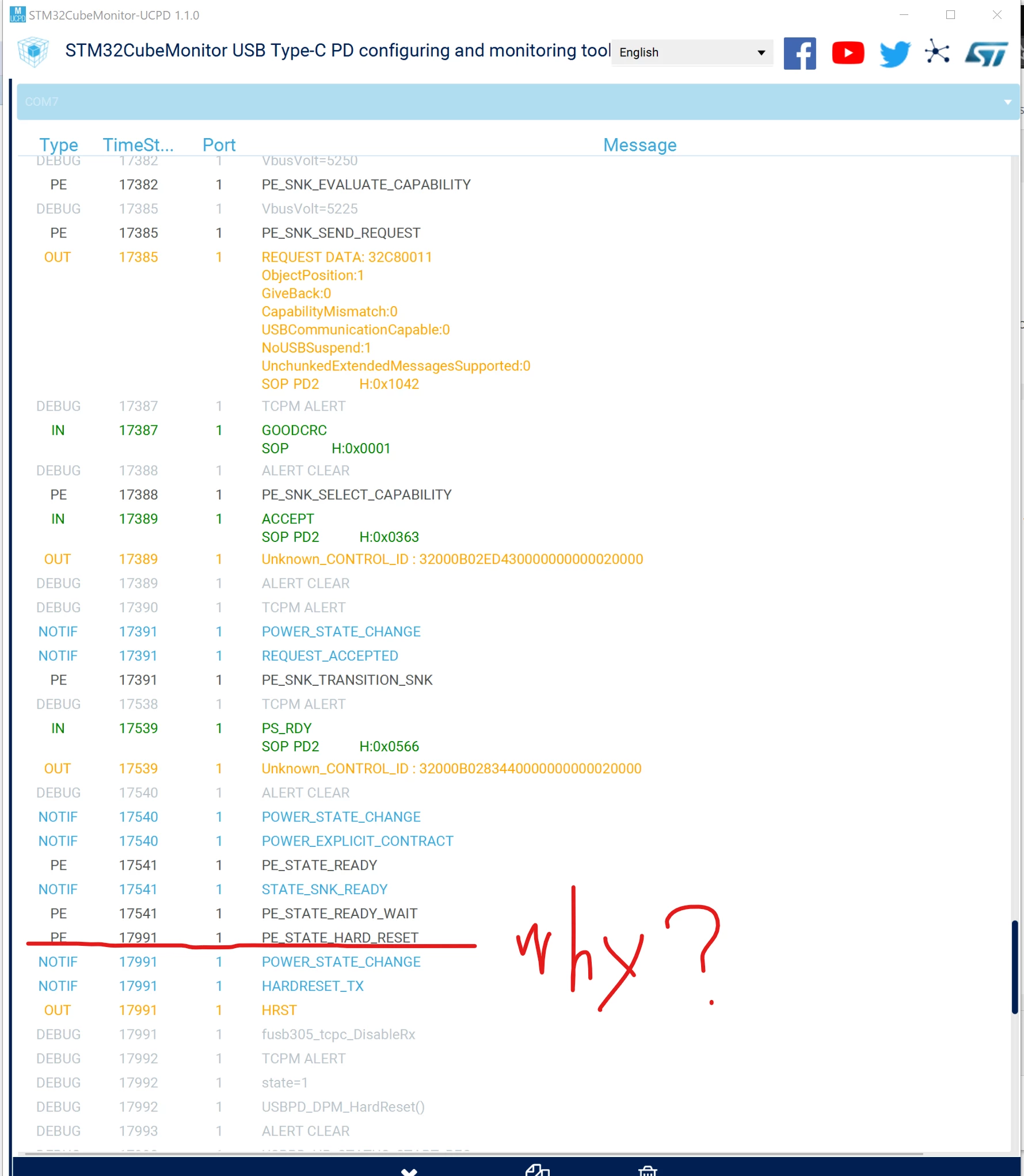This screenshot has height=1176, width=1024.
Task: Select the POWER_EXPLICIT_CONTRACT notification
Action: pyautogui.click(x=357, y=841)
